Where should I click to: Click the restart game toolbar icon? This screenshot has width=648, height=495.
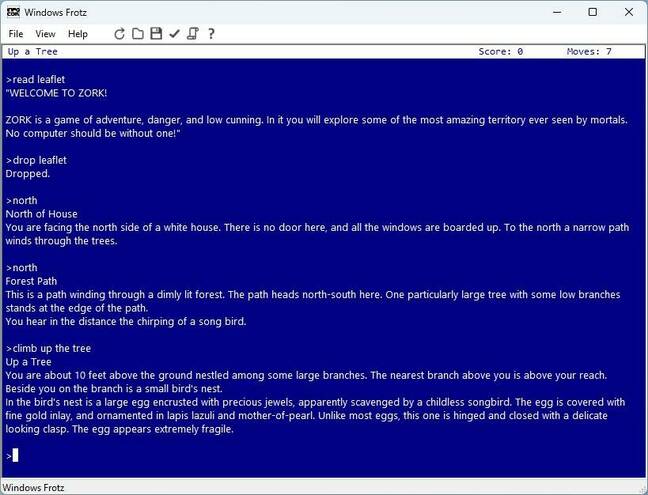tap(119, 34)
